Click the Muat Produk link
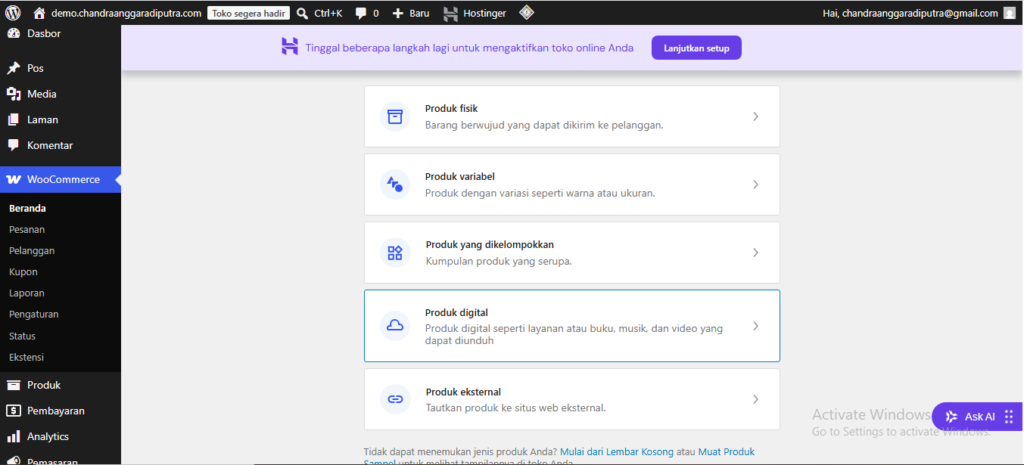 pyautogui.click(x=727, y=451)
